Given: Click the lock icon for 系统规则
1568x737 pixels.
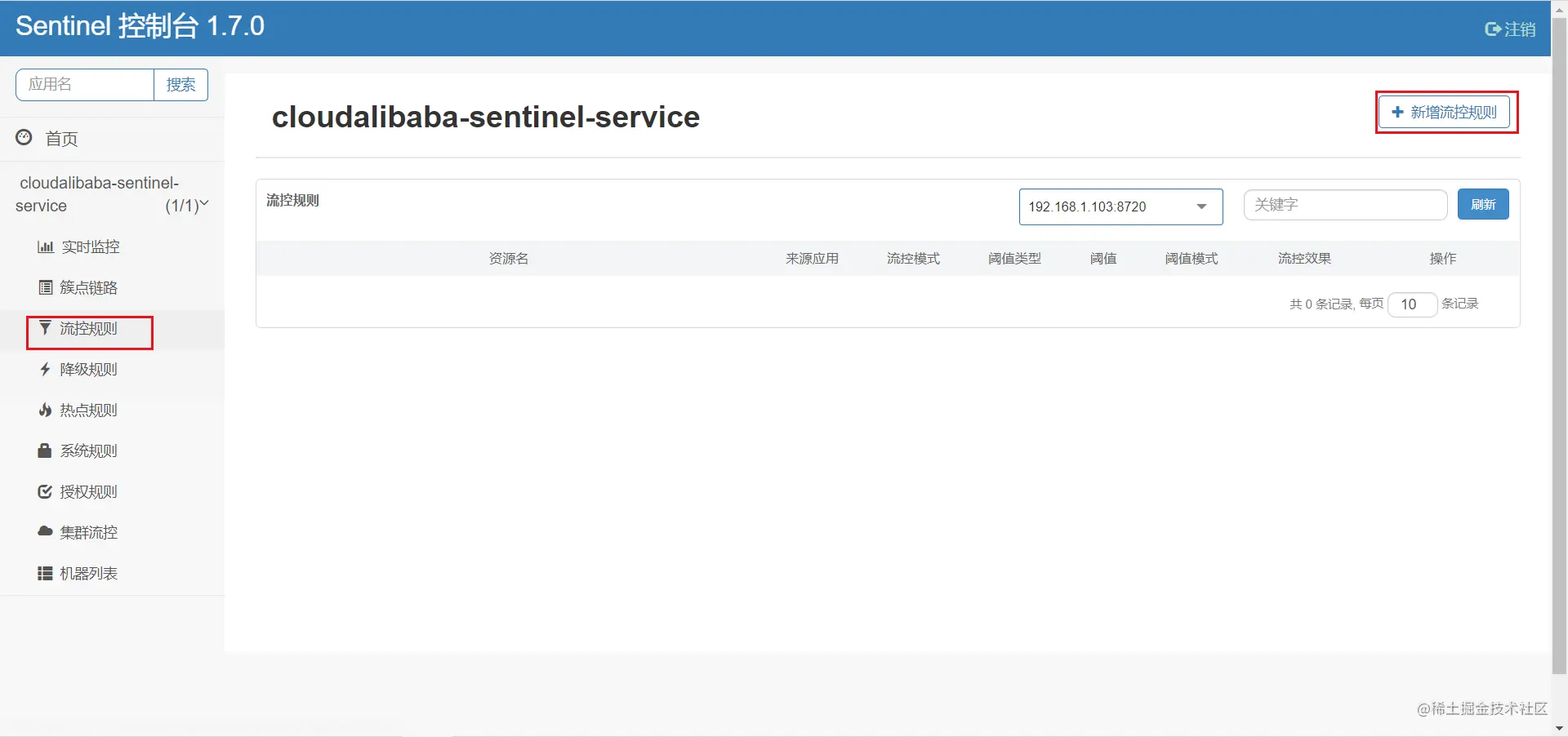Looking at the screenshot, I should (x=45, y=451).
